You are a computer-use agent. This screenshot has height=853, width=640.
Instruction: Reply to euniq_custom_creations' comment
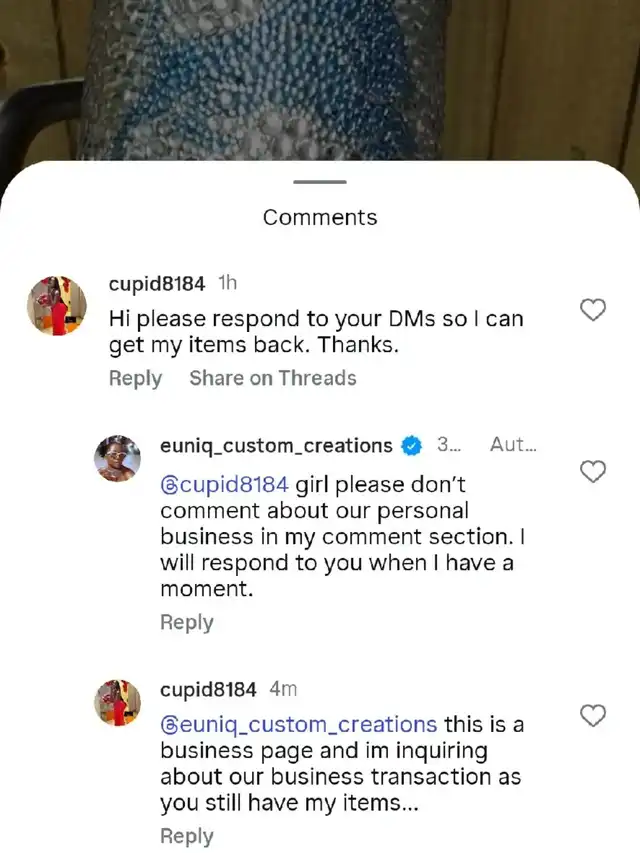tap(186, 622)
